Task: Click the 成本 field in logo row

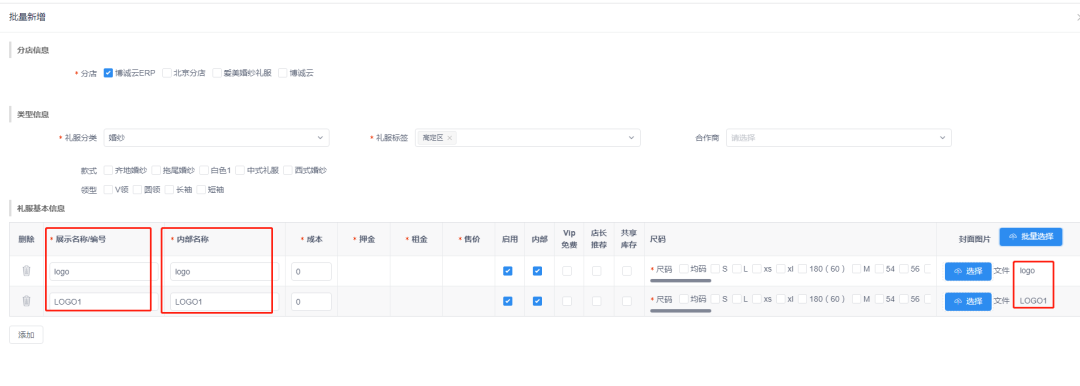Action: (x=311, y=272)
